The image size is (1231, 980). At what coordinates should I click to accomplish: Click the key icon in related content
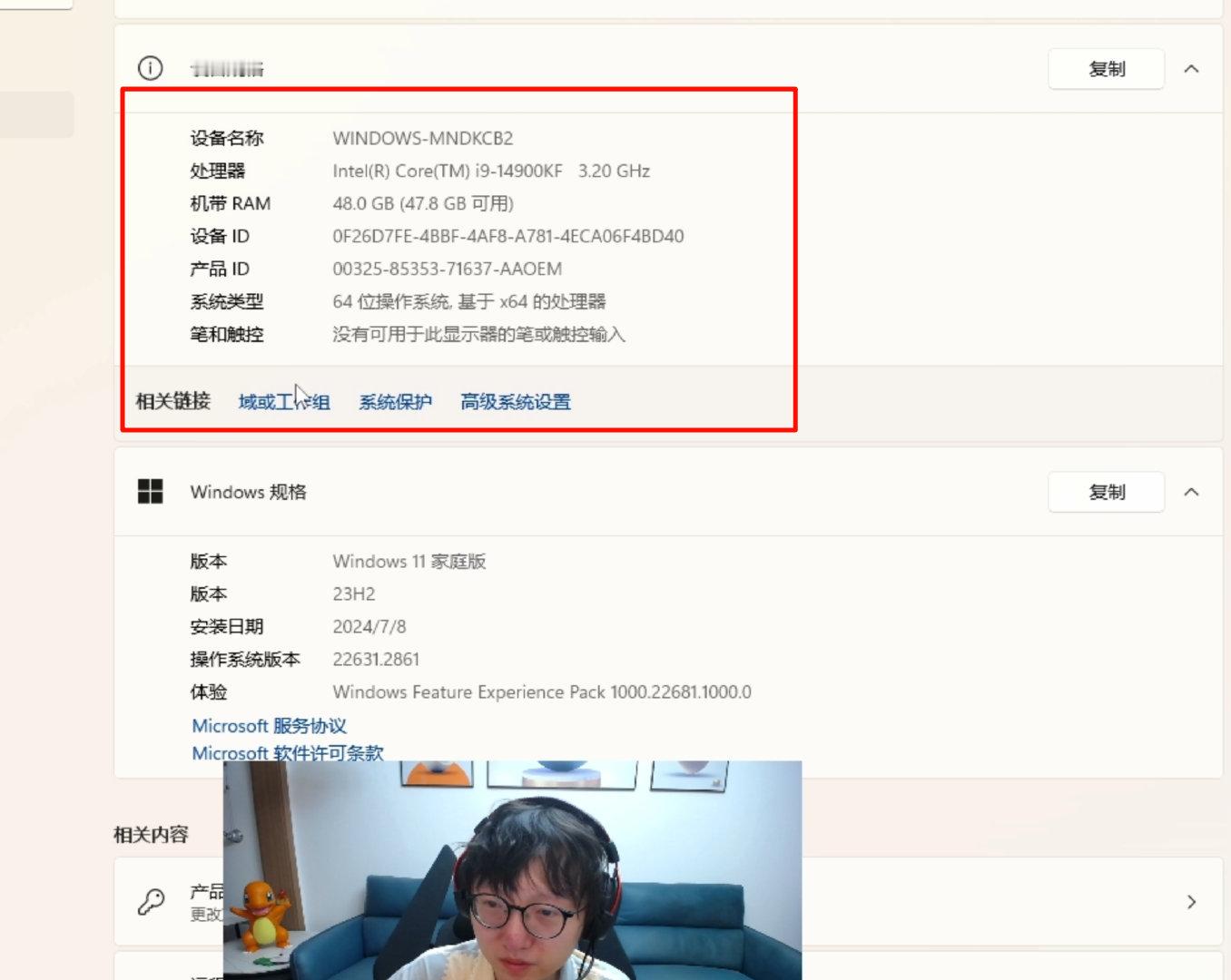(x=151, y=901)
